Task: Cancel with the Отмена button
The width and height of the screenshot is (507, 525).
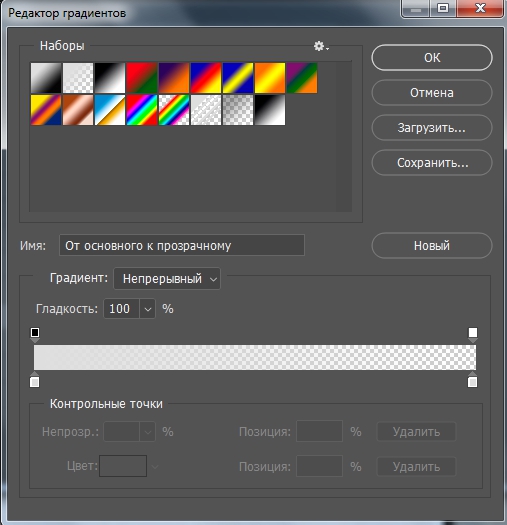Action: point(432,93)
